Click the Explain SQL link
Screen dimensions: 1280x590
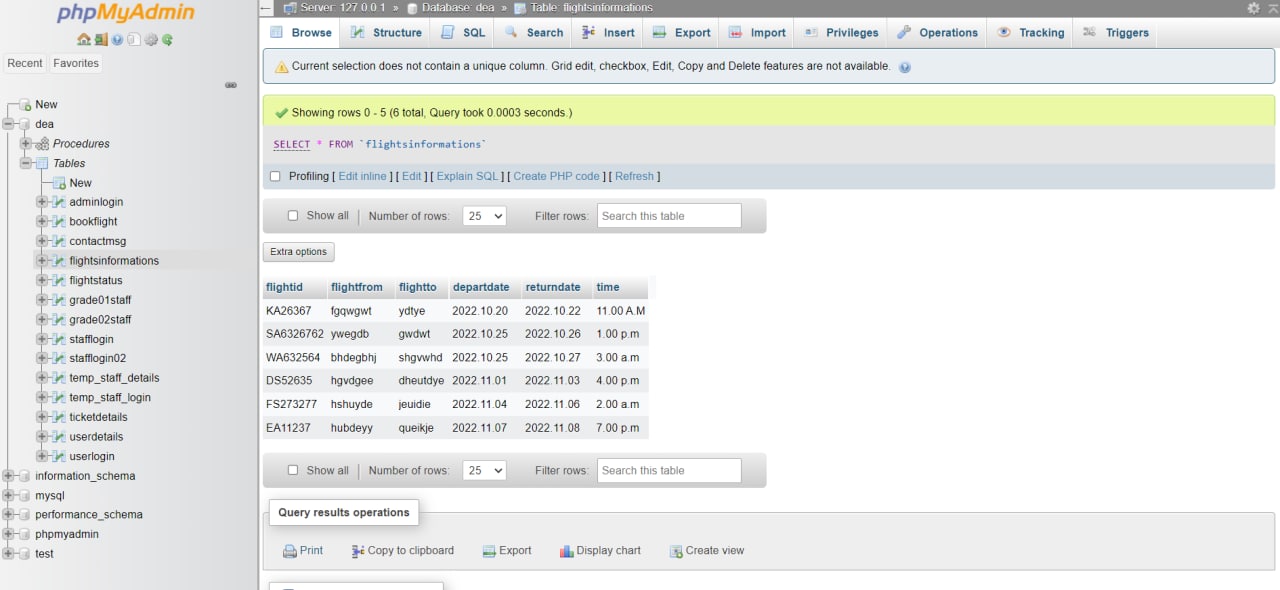coord(467,176)
